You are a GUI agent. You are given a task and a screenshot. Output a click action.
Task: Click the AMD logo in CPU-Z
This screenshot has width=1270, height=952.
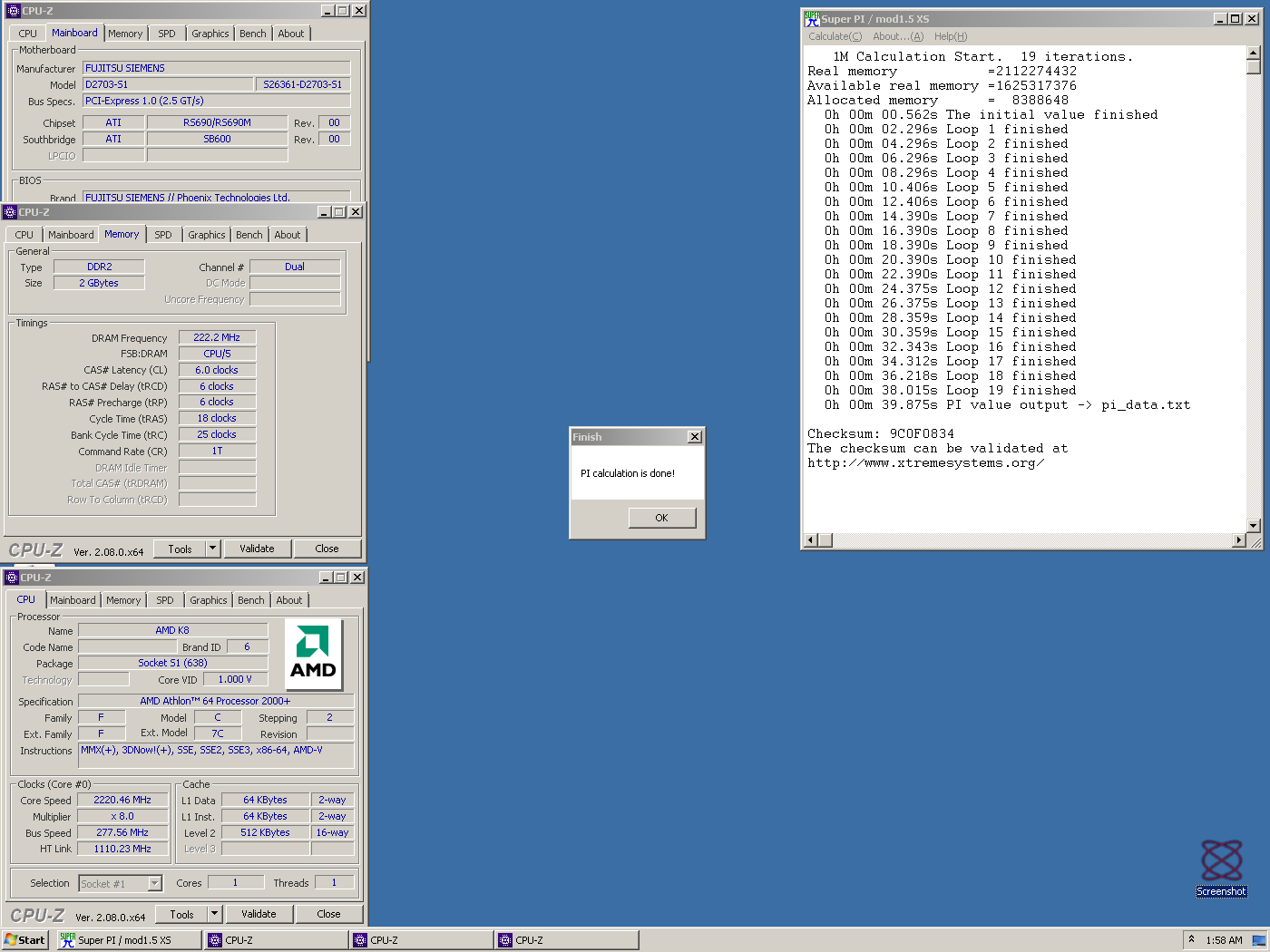[x=313, y=655]
